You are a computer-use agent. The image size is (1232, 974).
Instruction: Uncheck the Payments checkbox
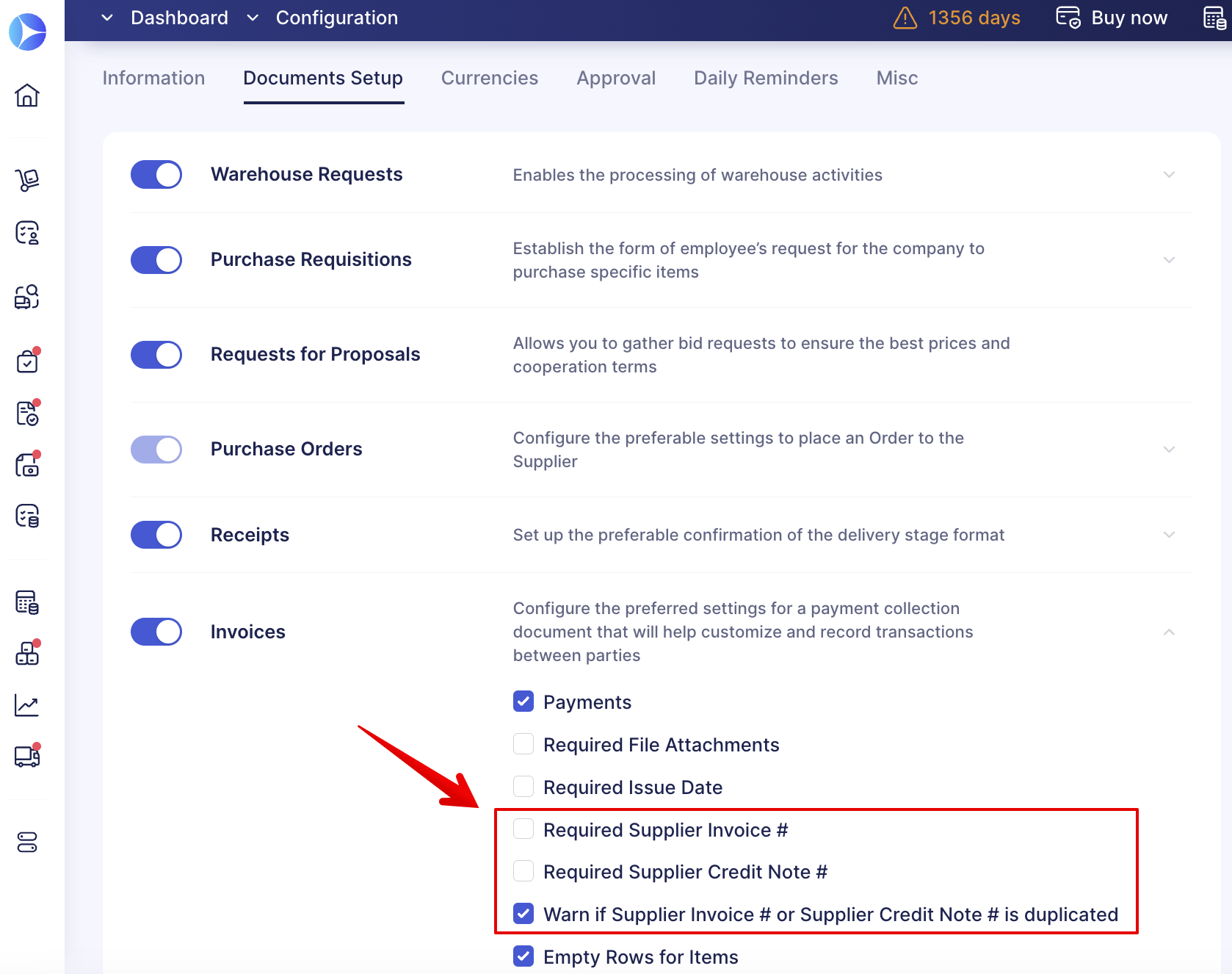tap(523, 701)
